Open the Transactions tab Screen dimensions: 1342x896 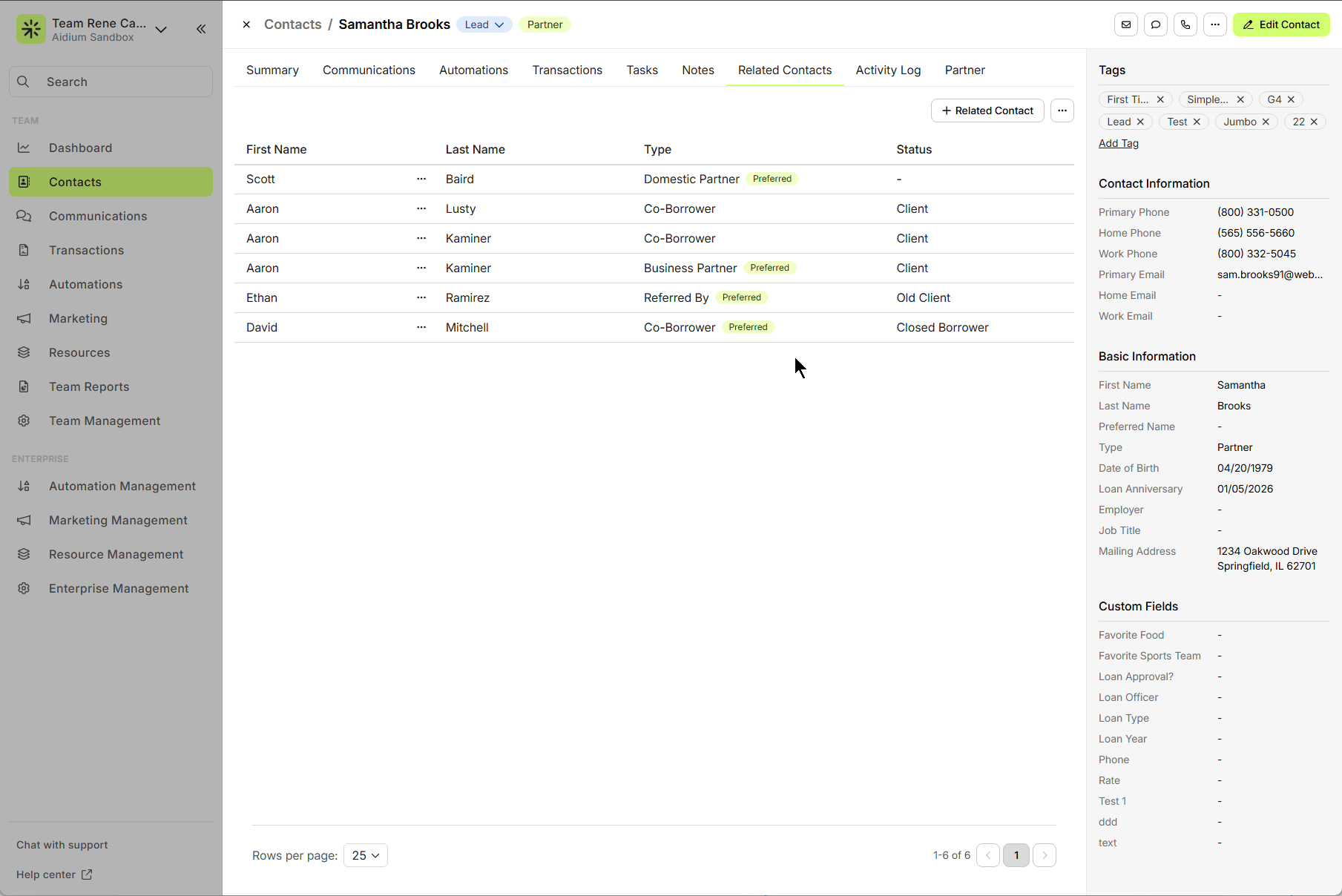click(567, 70)
